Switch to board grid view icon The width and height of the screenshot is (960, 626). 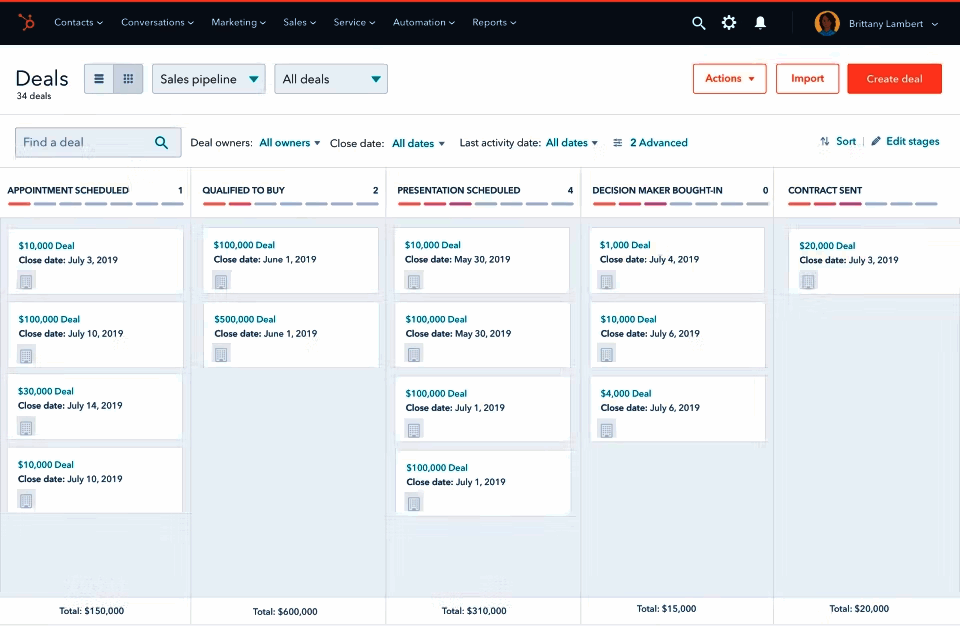(x=128, y=79)
